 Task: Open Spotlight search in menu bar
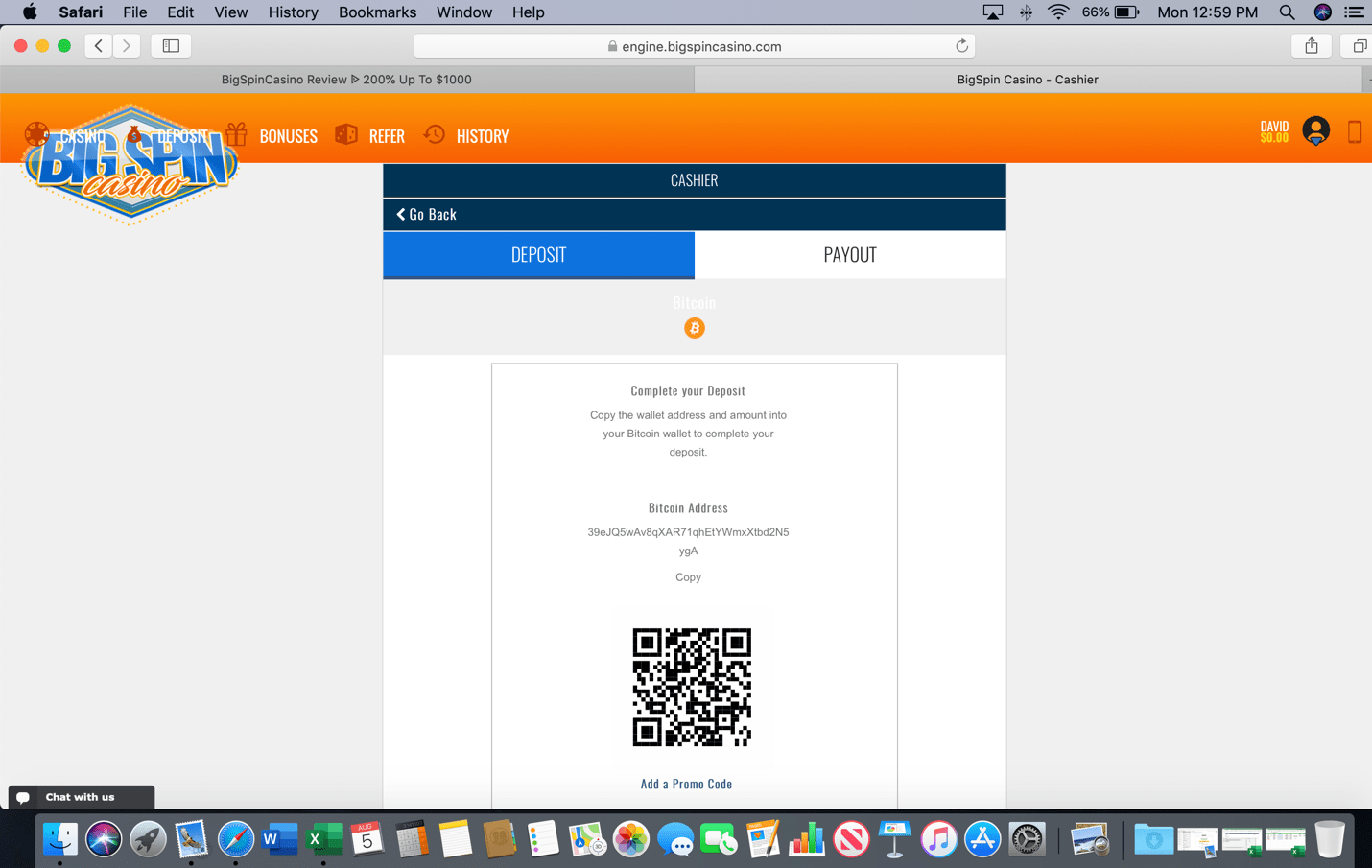[x=1287, y=12]
